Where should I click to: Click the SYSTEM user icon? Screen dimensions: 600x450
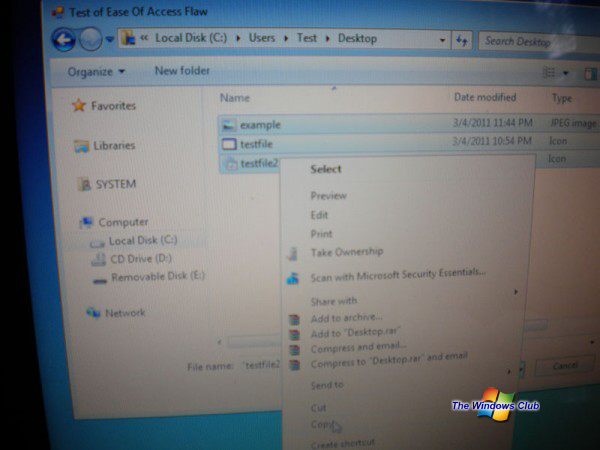(x=84, y=184)
